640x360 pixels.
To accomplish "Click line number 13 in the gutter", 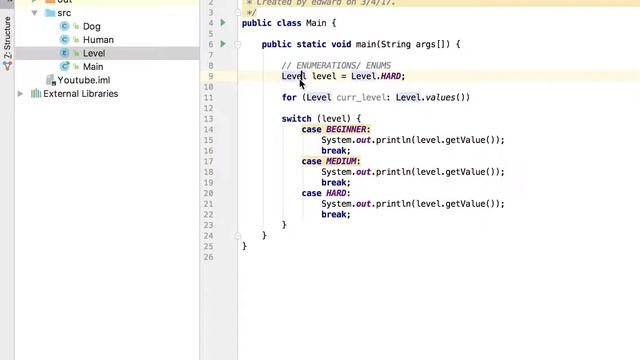I will click(x=208, y=119).
